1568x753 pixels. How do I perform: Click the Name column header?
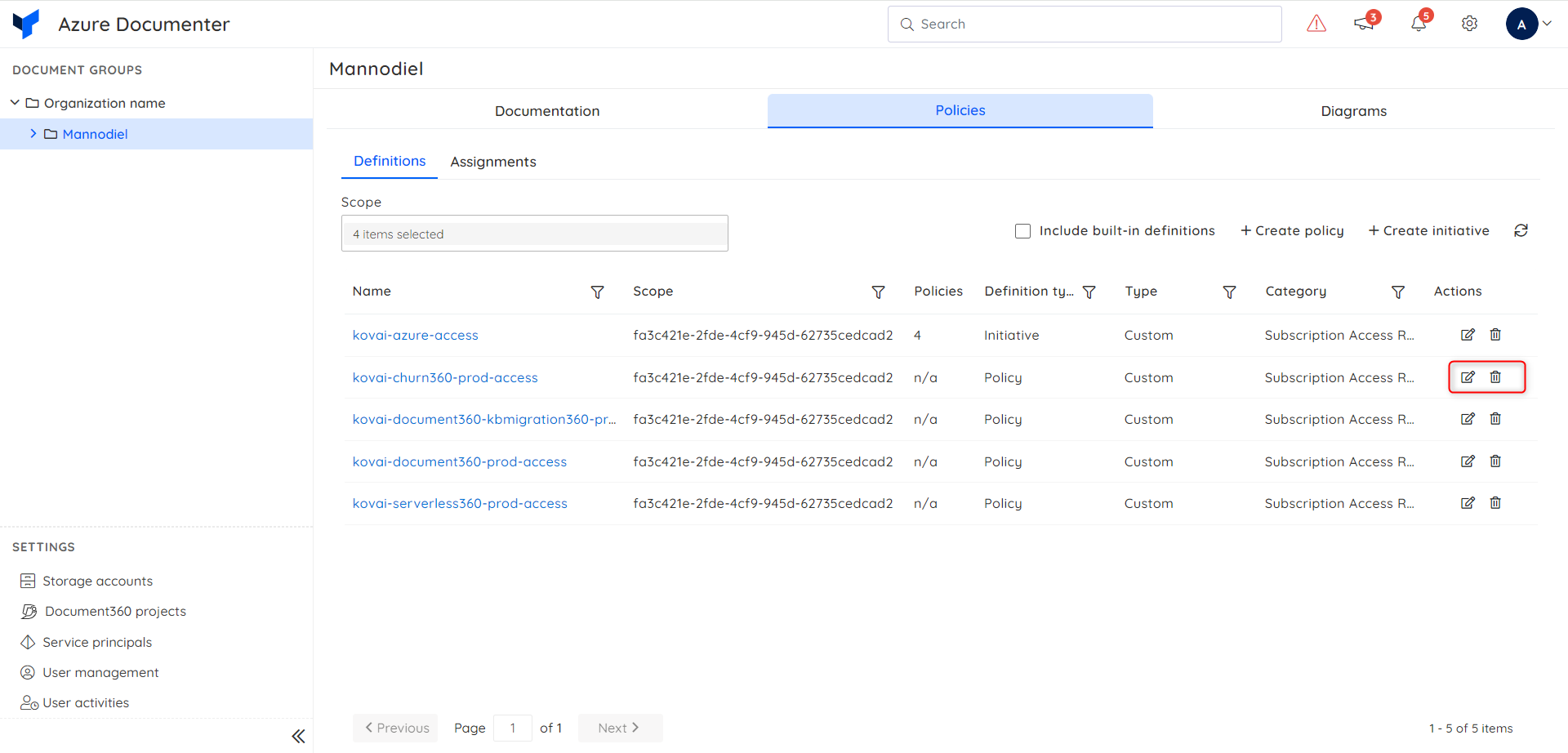(372, 292)
